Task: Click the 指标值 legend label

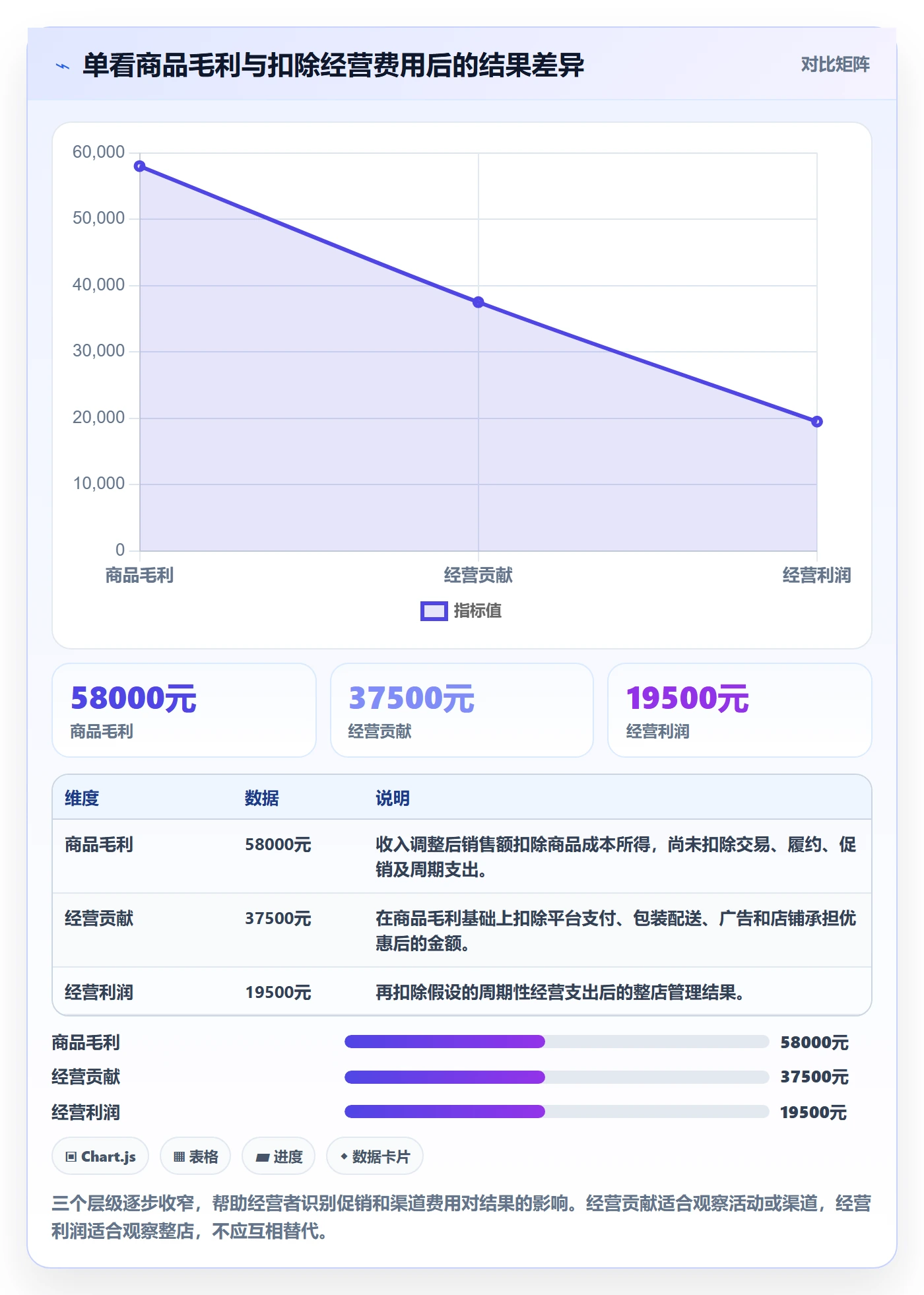Action: click(478, 611)
